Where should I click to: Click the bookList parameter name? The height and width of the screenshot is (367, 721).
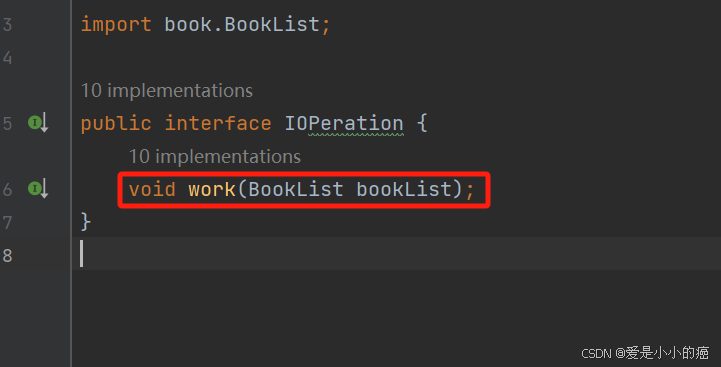(404, 189)
